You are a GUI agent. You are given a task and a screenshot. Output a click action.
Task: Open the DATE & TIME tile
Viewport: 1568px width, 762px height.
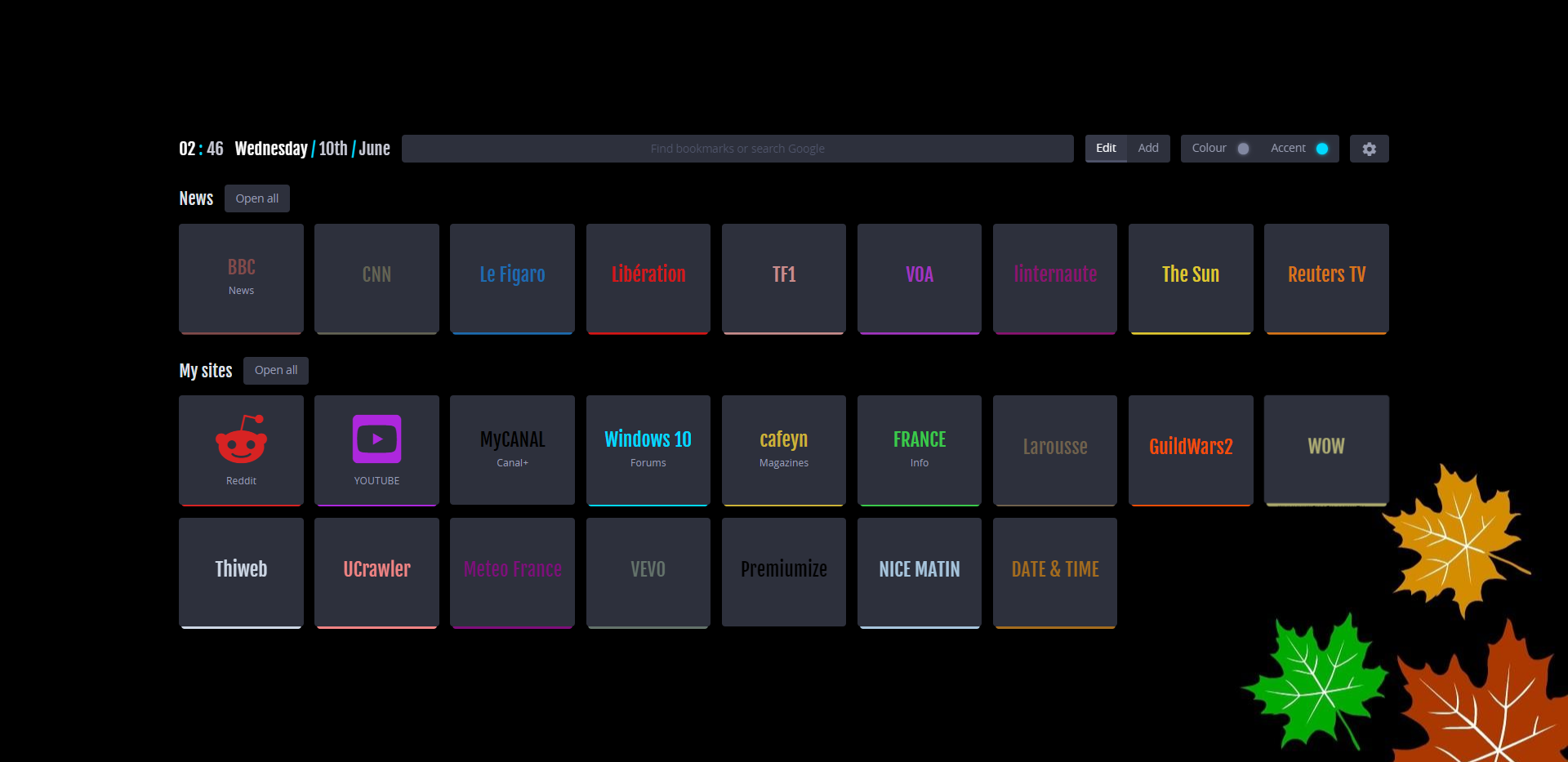[1055, 573]
